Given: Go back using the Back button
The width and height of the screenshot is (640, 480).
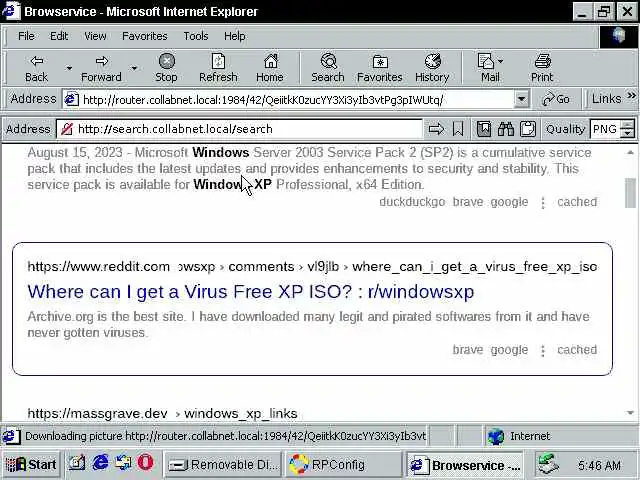Looking at the screenshot, I should (x=36, y=68).
